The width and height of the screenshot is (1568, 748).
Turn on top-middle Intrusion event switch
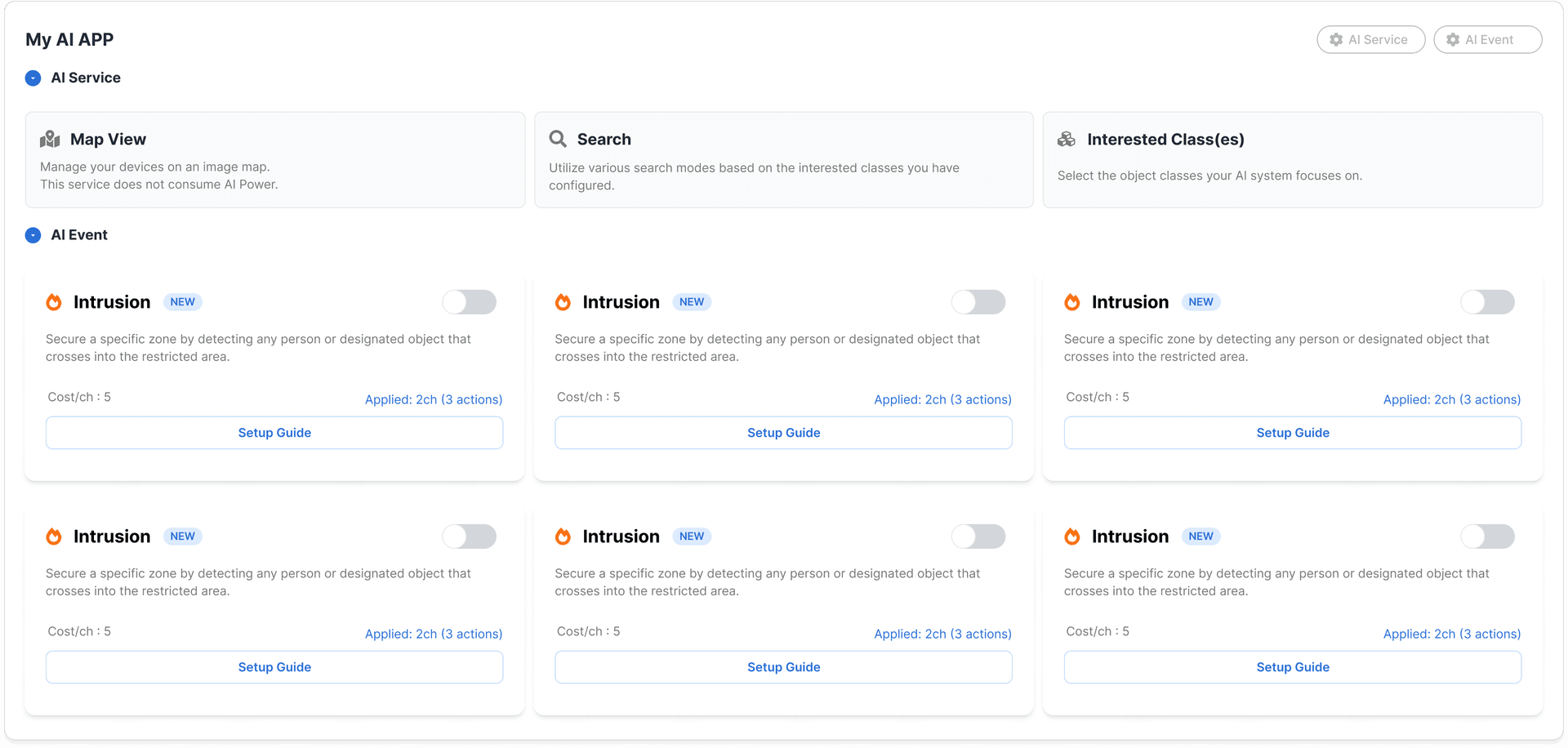tap(978, 302)
